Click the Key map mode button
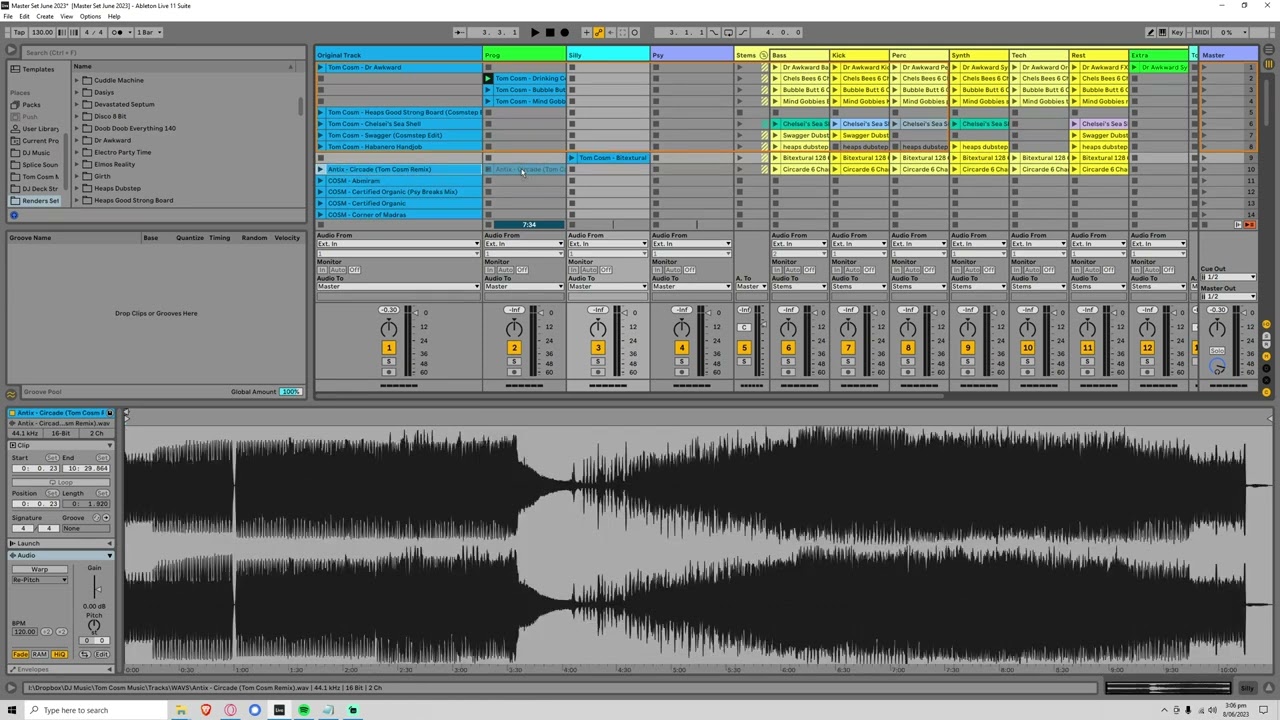This screenshot has height=720, width=1280. tap(1177, 32)
